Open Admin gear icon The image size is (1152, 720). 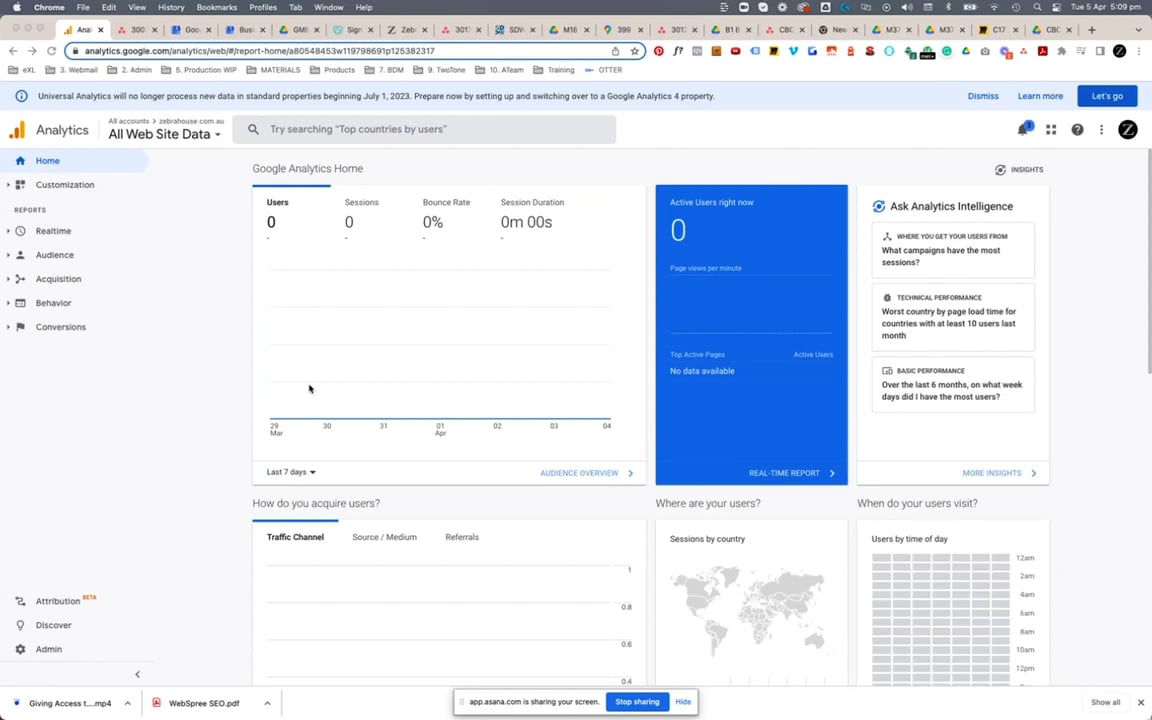click(21, 649)
